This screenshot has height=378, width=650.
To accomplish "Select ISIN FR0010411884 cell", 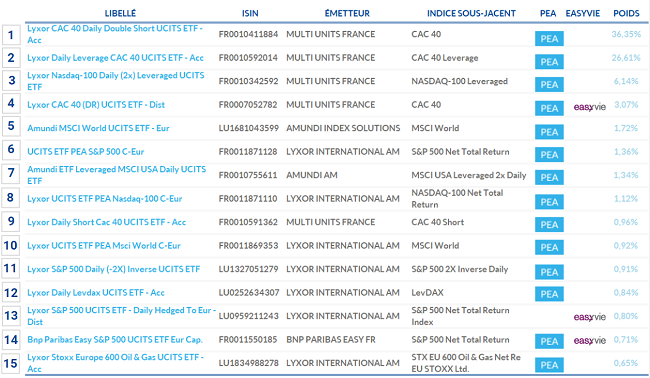I will pos(248,34).
